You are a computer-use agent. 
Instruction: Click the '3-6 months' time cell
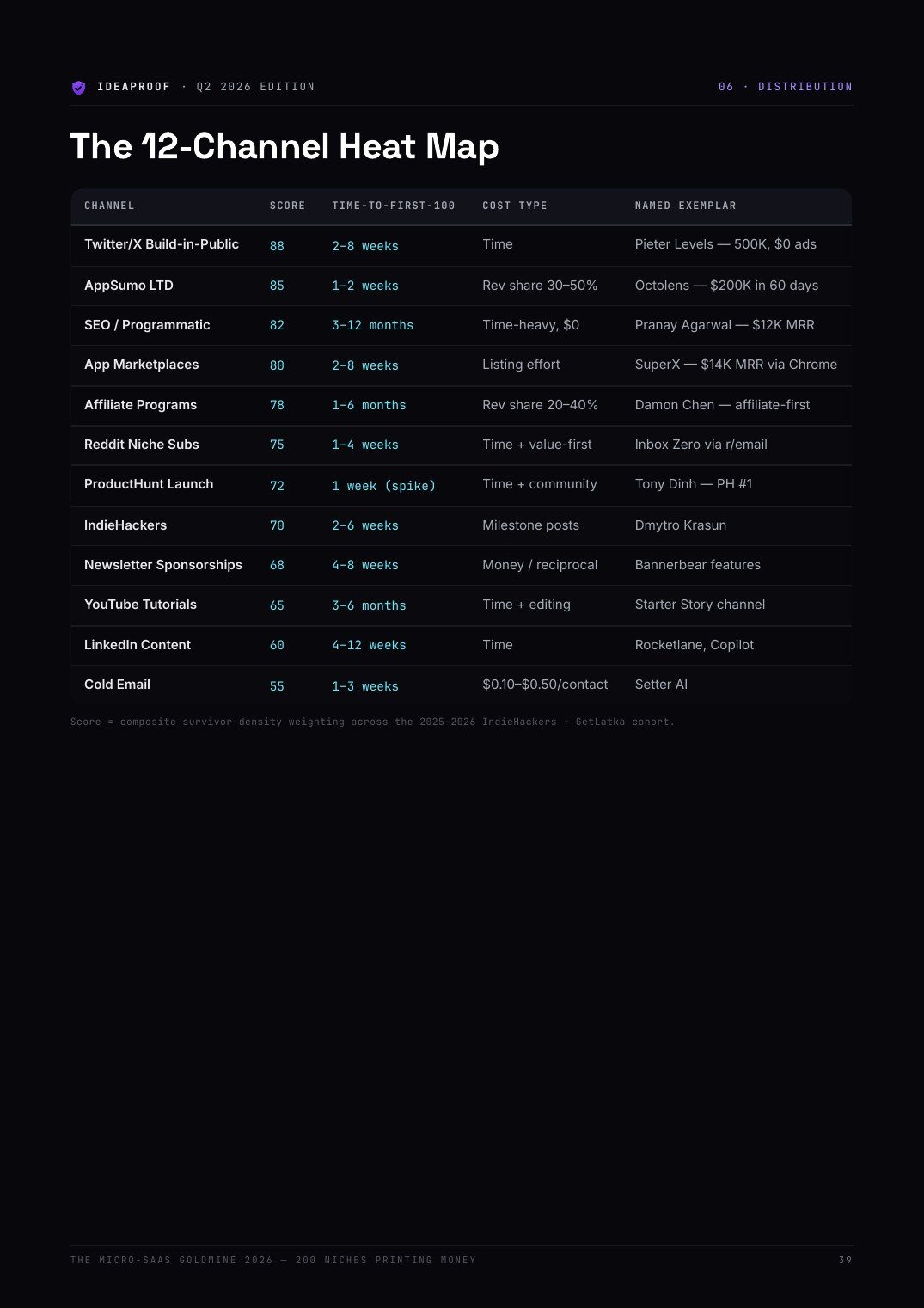[369, 605]
